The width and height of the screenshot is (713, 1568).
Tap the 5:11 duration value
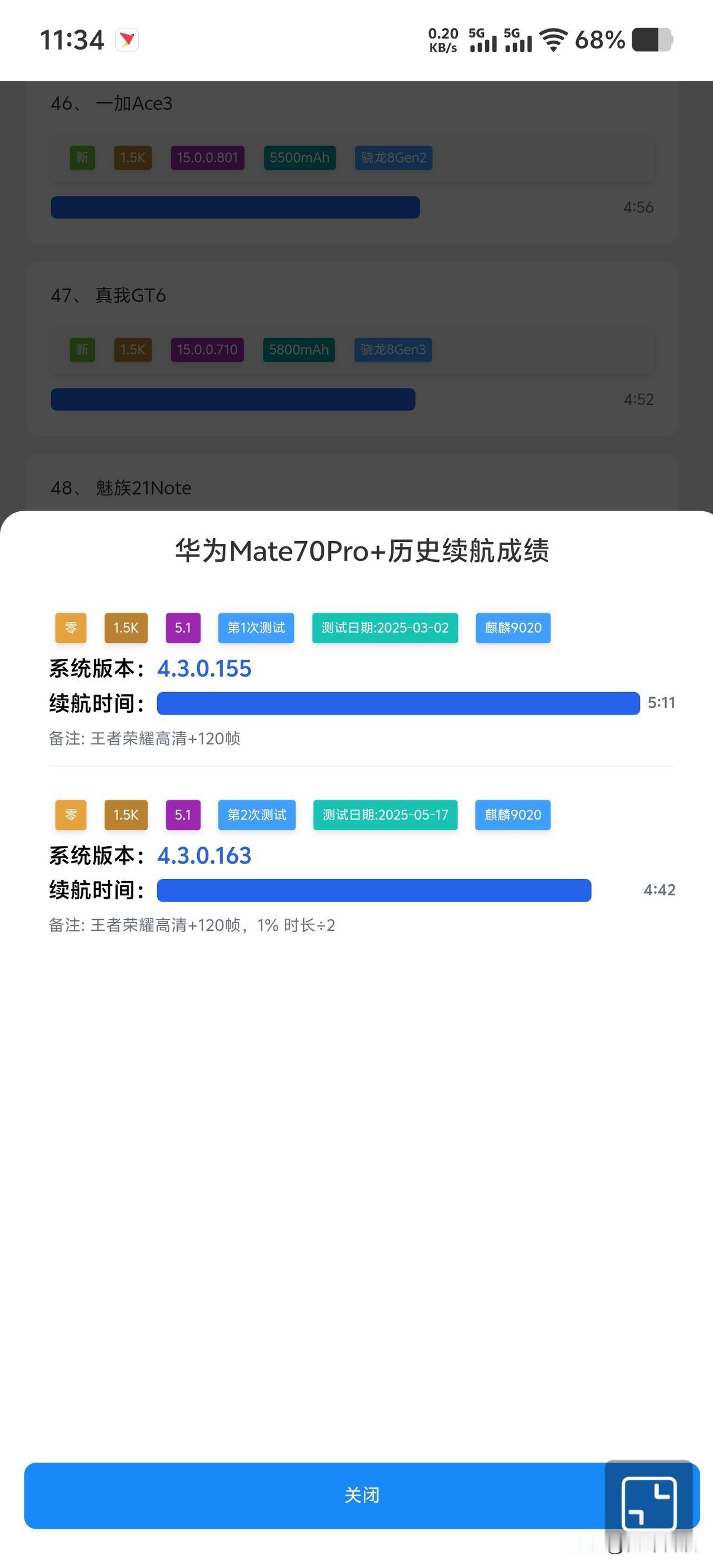tap(661, 703)
